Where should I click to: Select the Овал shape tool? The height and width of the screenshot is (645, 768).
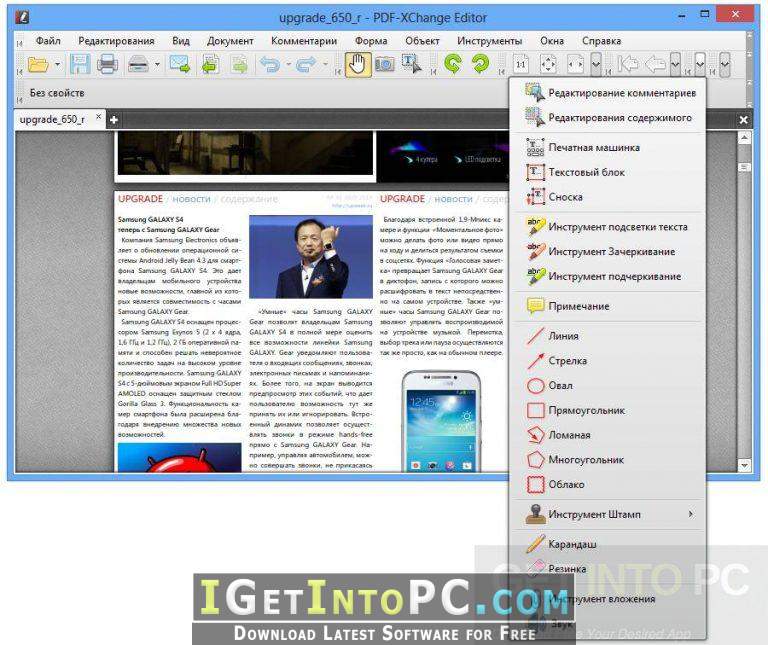pos(608,385)
